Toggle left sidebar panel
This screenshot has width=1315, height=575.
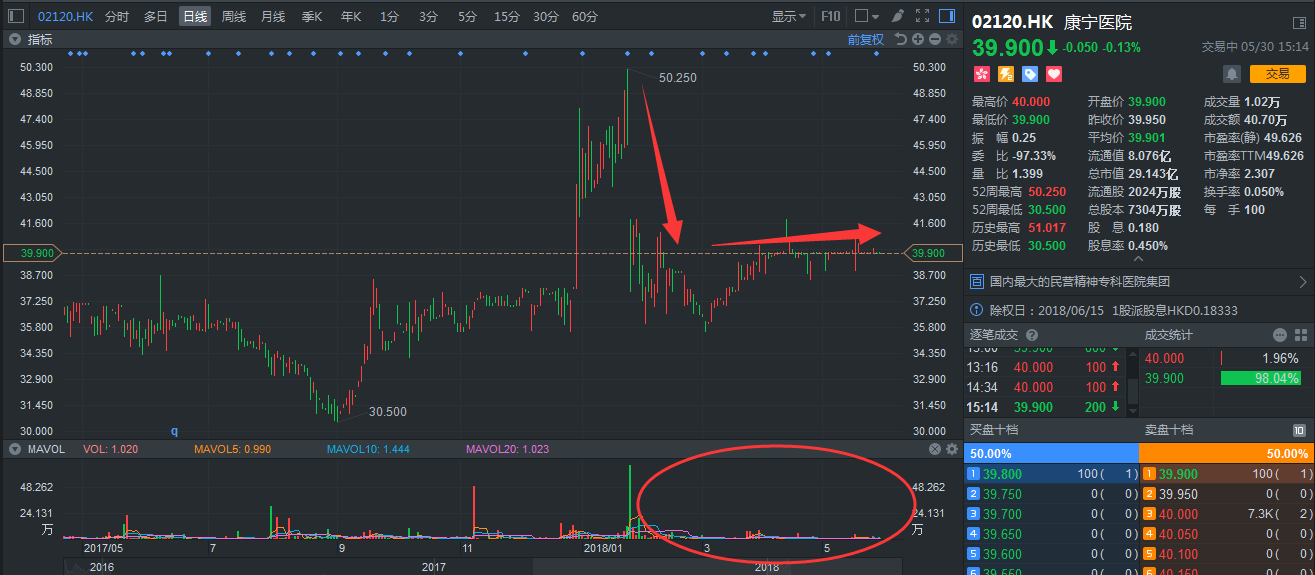click(15, 16)
